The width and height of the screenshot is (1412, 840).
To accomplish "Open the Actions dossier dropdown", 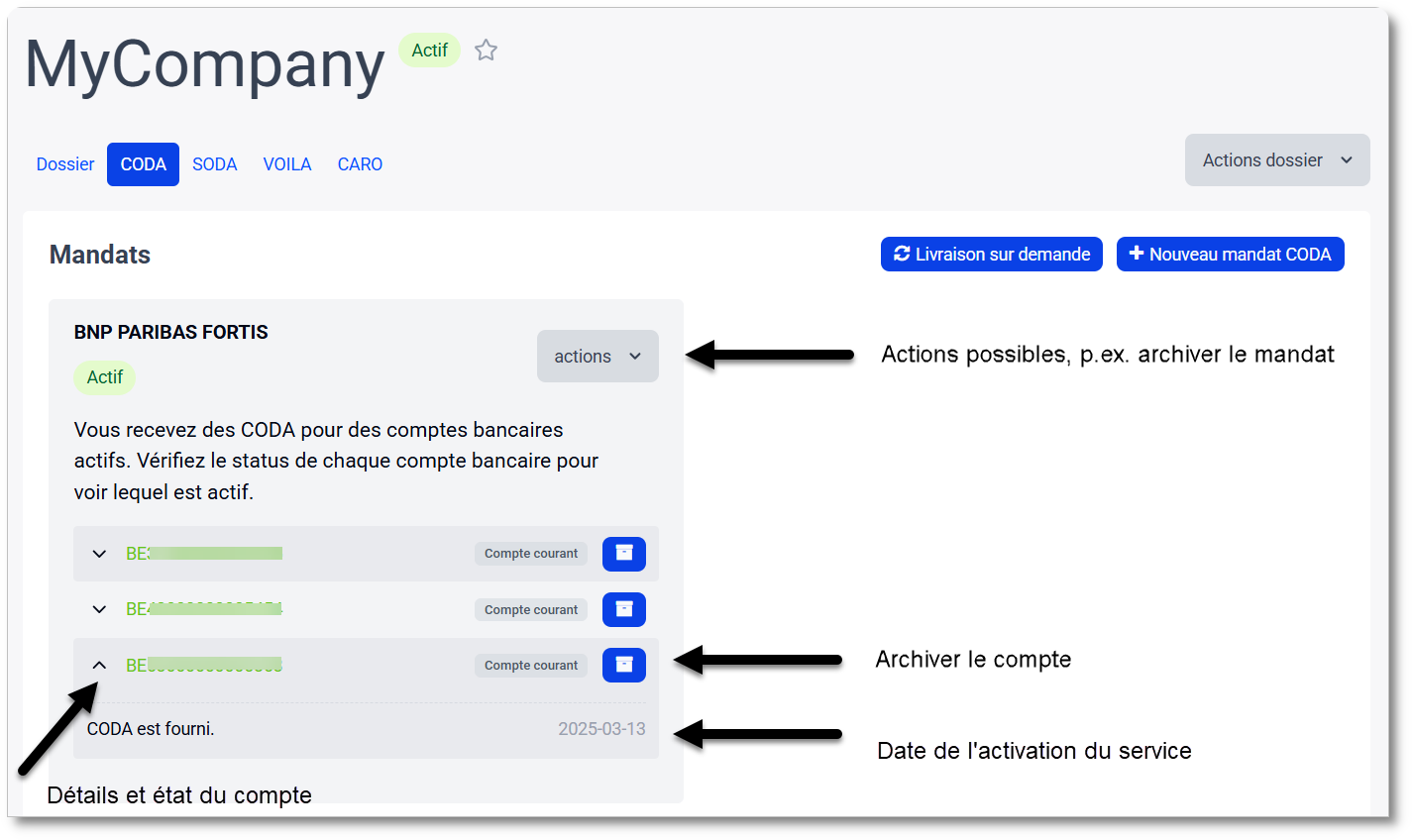I will pos(1276,159).
